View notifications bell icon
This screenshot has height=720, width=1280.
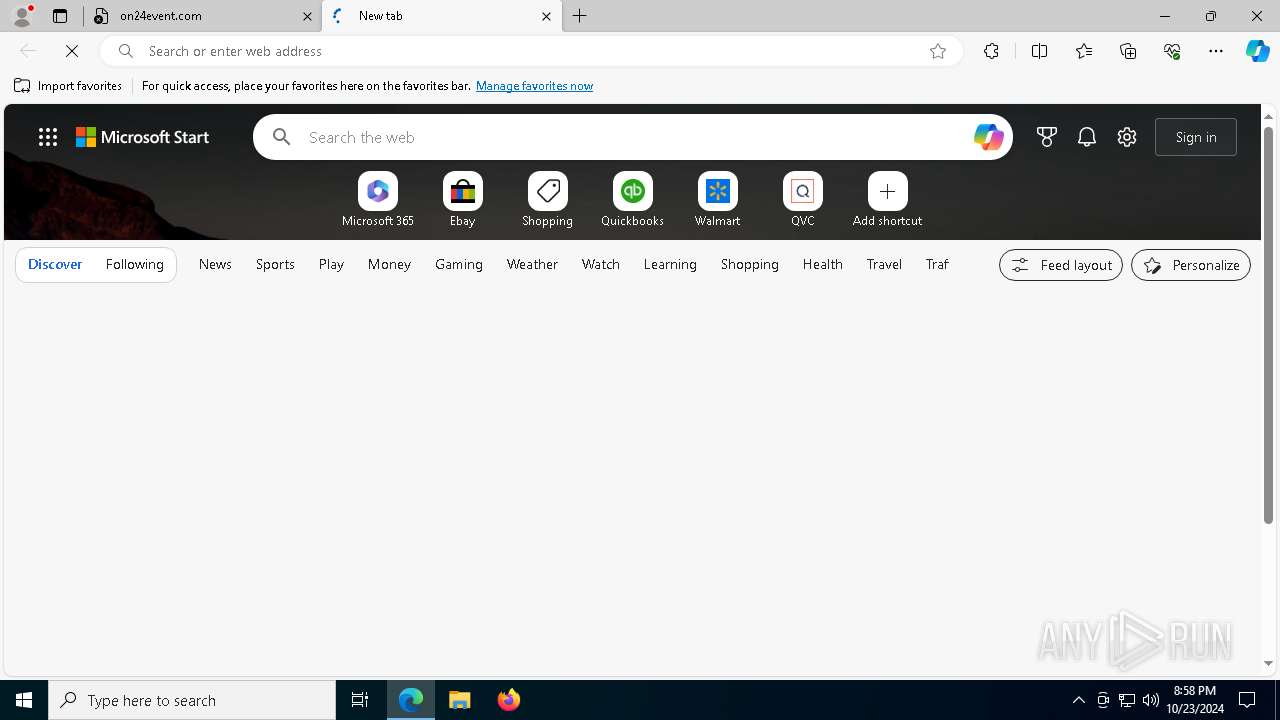[1087, 137]
